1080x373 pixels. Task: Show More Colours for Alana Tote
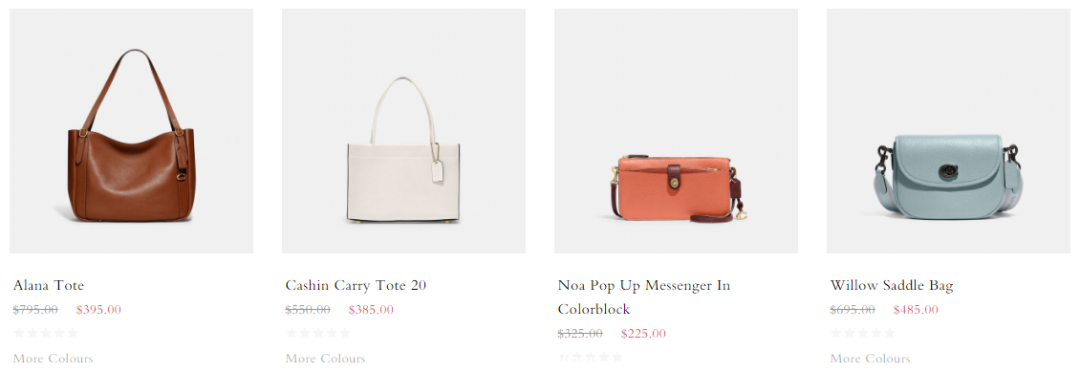coord(53,359)
